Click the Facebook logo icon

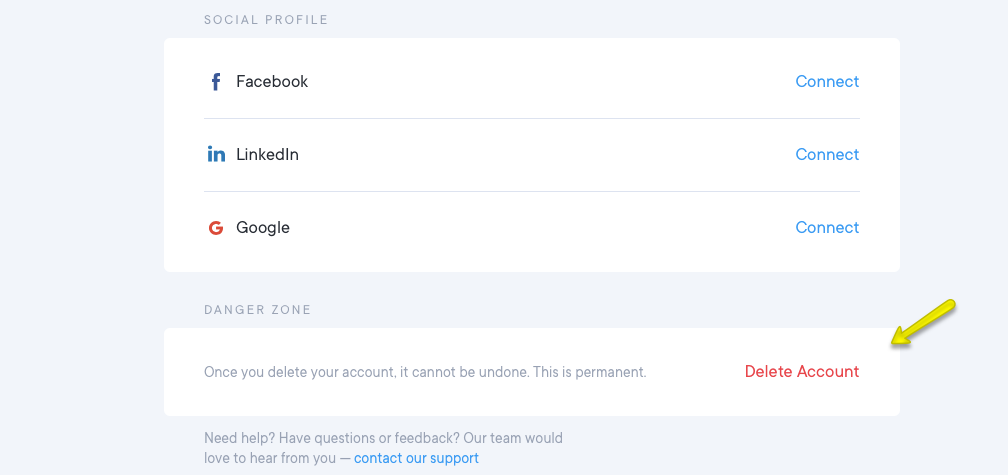216,82
